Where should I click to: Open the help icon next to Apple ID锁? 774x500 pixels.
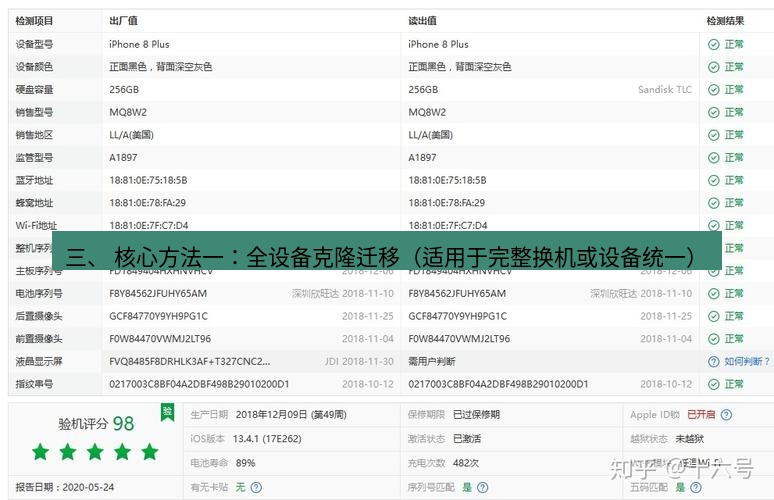tap(726, 415)
